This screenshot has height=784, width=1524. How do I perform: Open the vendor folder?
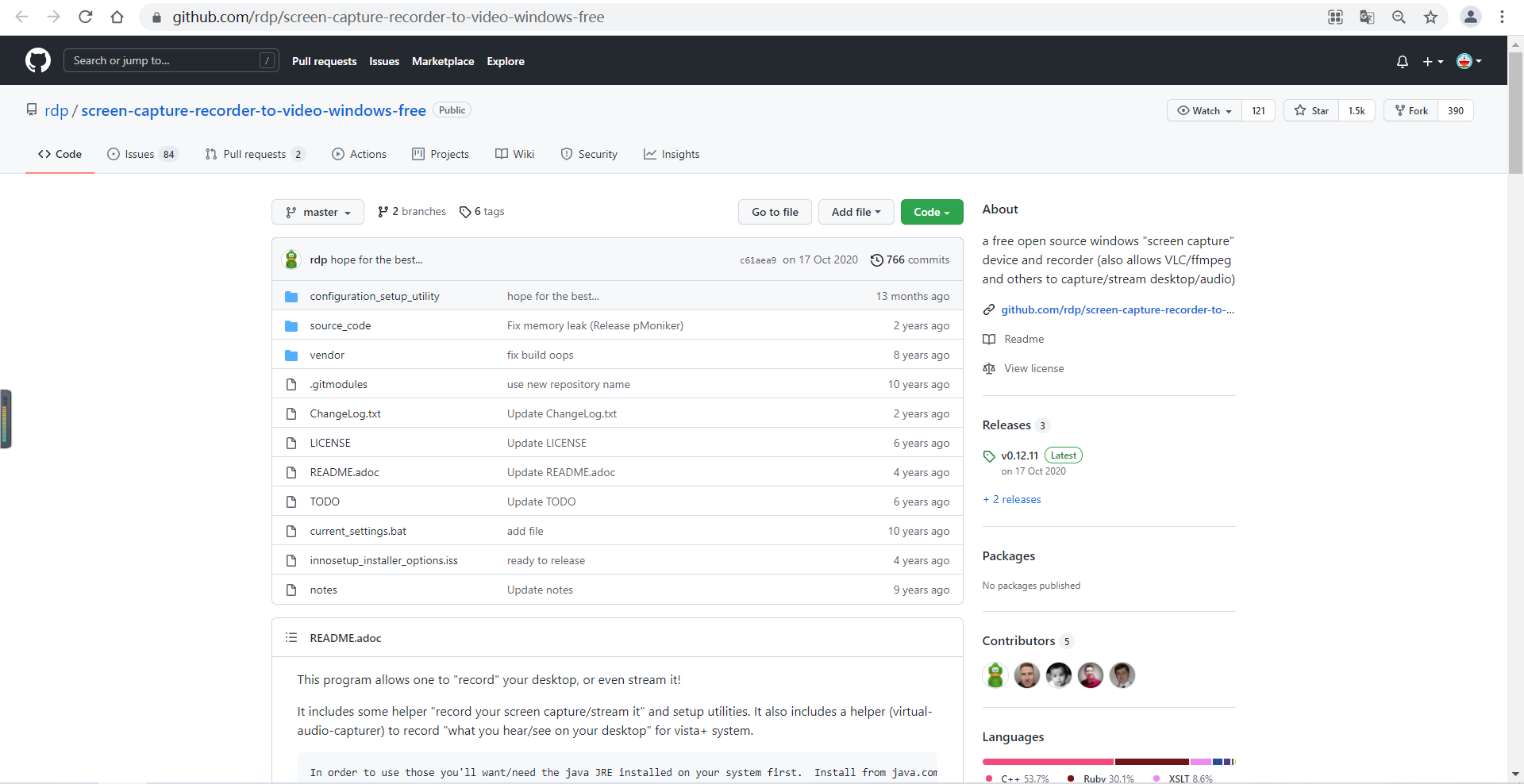[327, 355]
